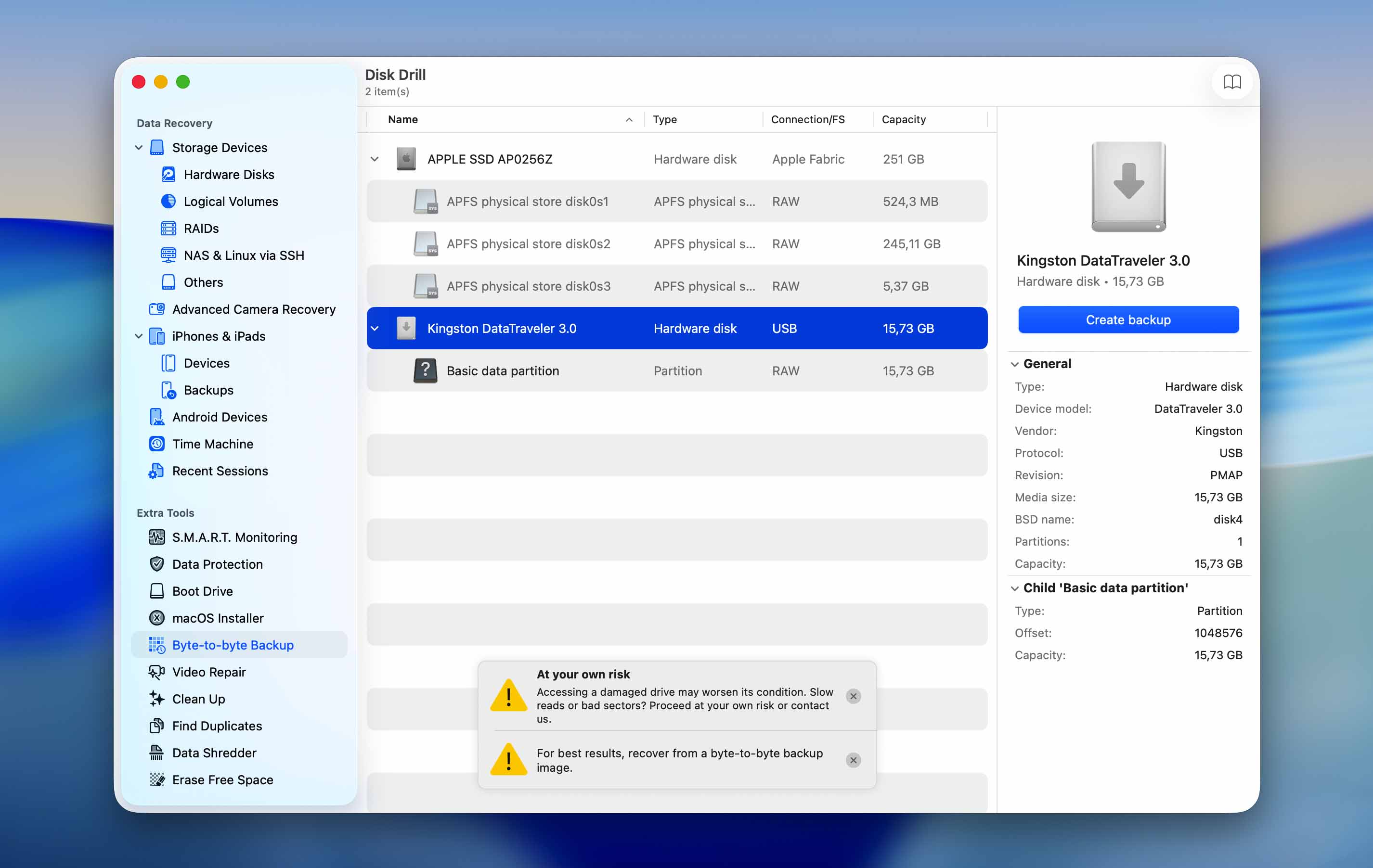Open the Erase Free Space icon
1373x868 pixels.
coord(157,779)
